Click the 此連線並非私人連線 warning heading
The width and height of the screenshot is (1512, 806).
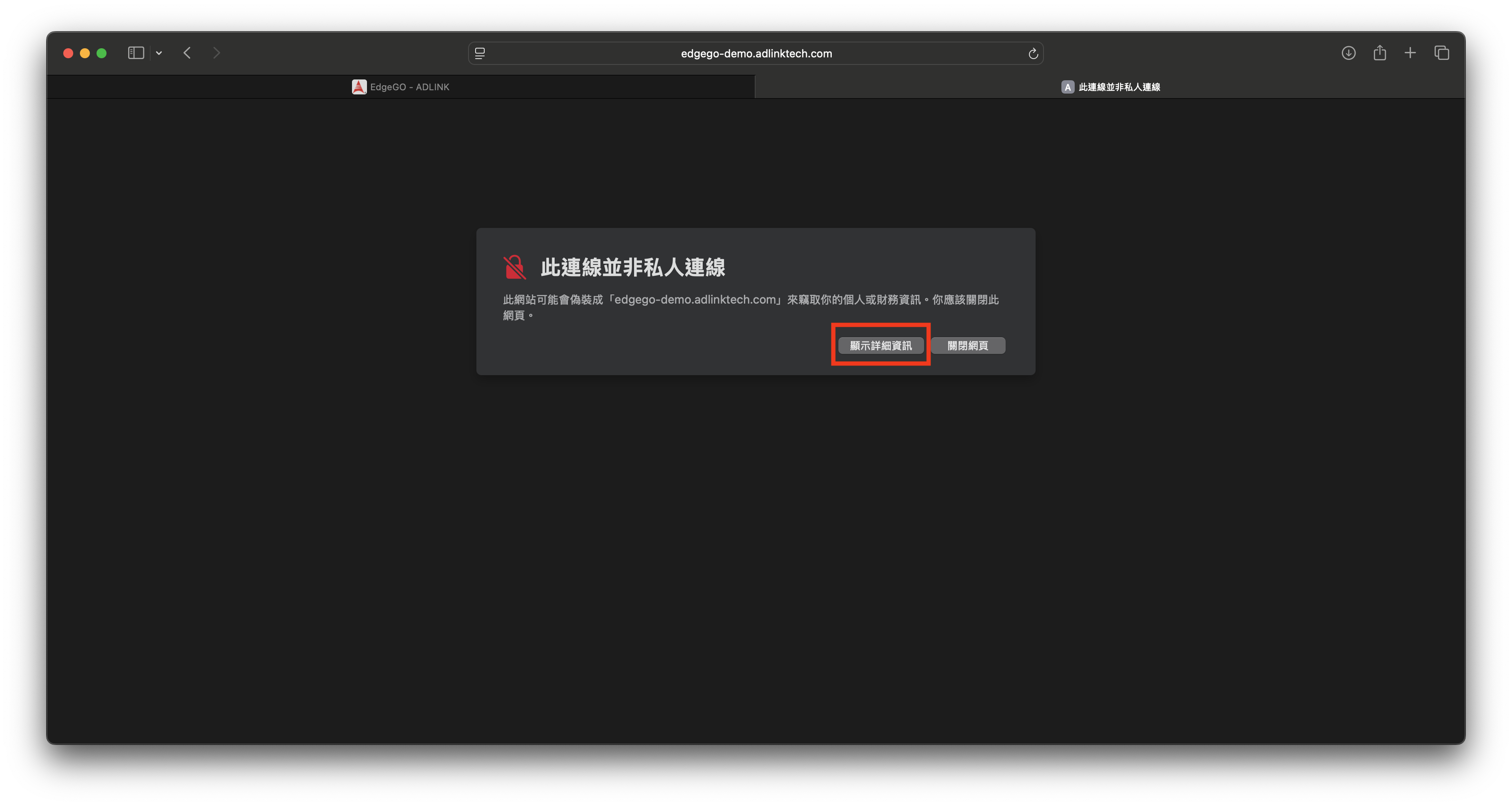click(633, 267)
